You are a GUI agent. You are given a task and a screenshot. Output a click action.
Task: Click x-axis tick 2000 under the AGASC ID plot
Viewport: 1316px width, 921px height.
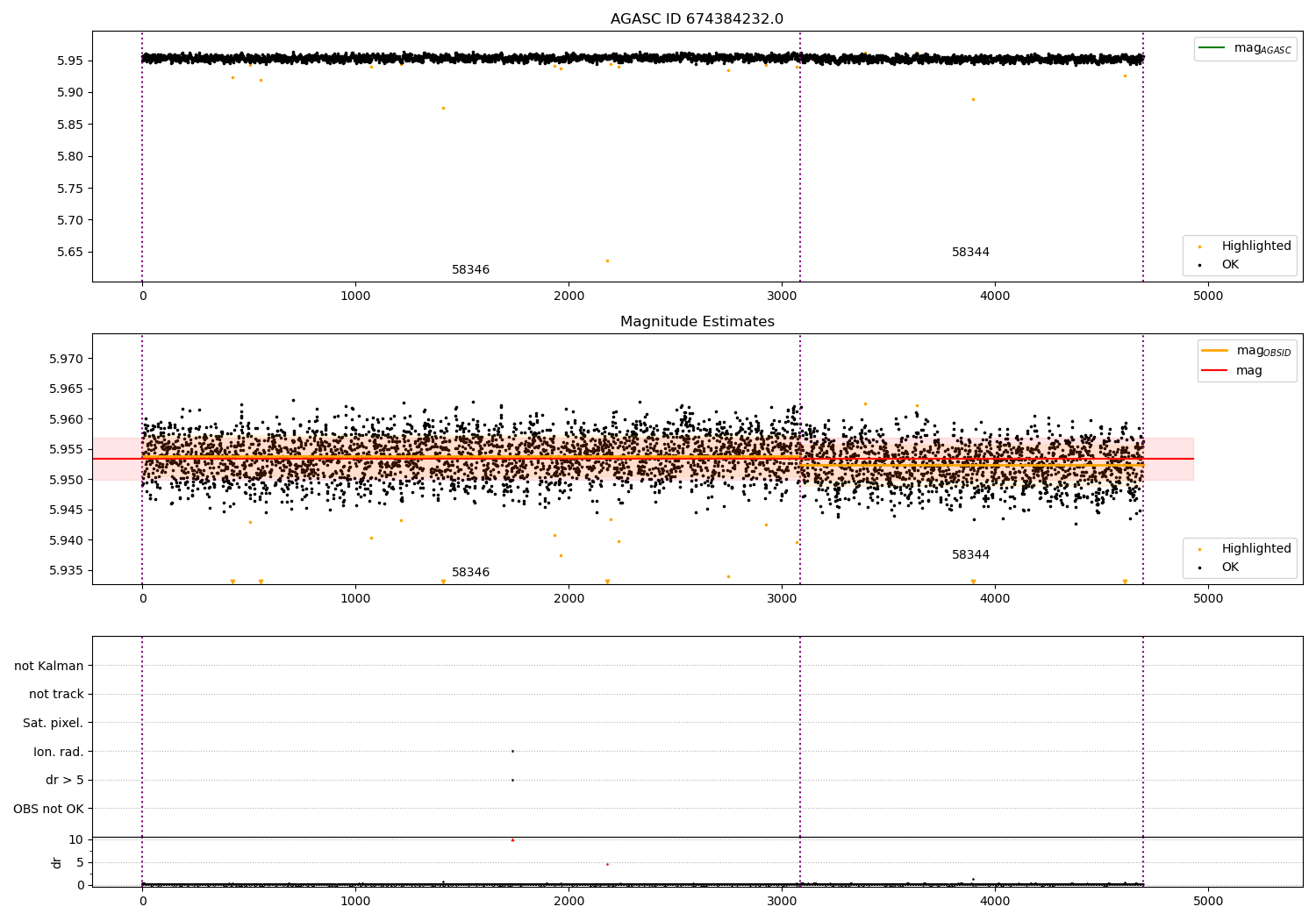[569, 296]
